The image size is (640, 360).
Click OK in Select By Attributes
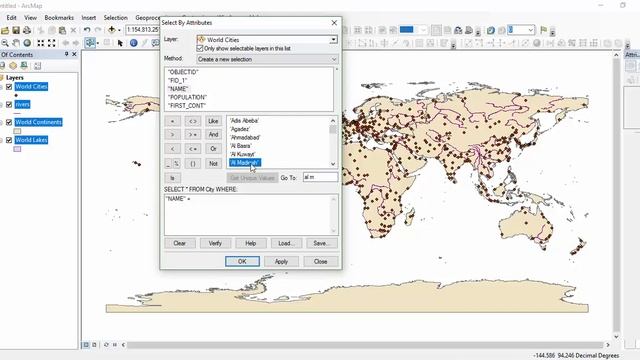(x=242, y=261)
